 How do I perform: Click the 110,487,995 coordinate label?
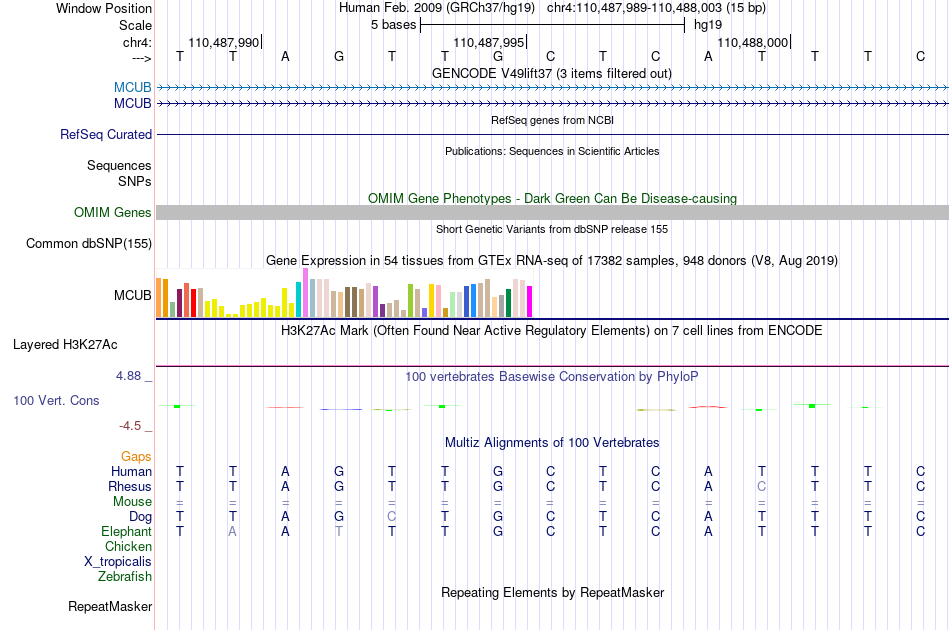point(488,42)
